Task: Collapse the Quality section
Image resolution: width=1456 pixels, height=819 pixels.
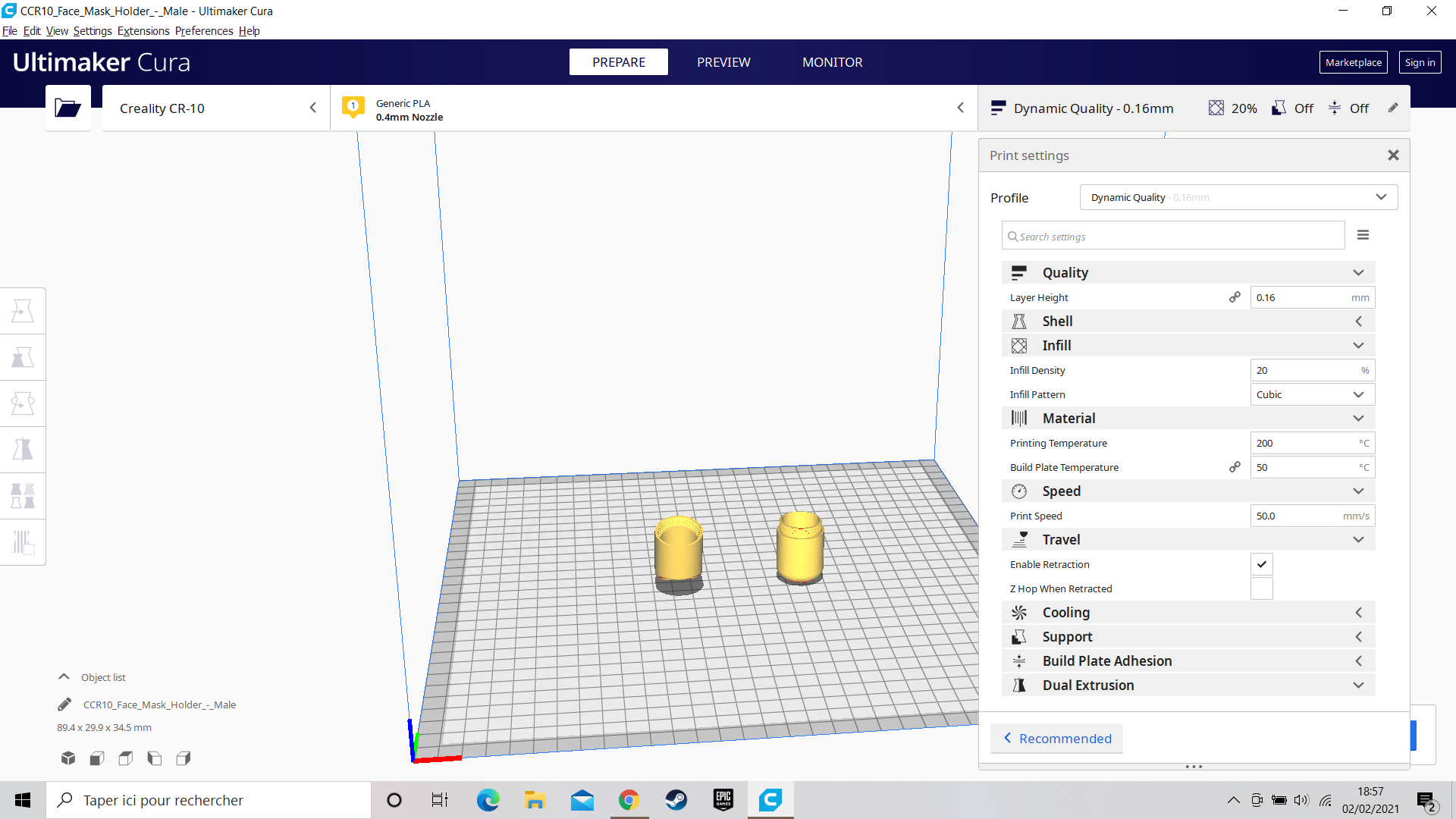Action: pos(1188,272)
